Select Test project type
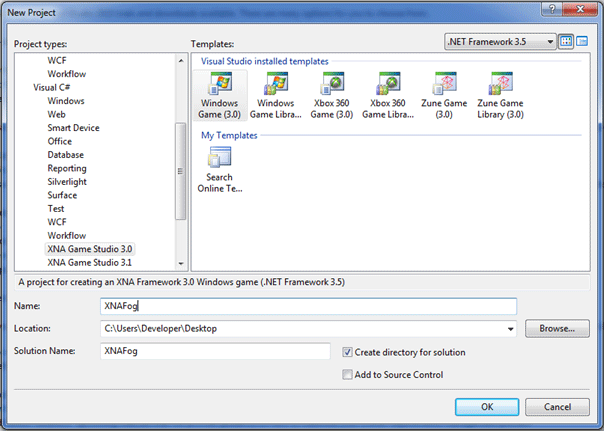Viewport: 605px width, 434px height. pos(56,209)
